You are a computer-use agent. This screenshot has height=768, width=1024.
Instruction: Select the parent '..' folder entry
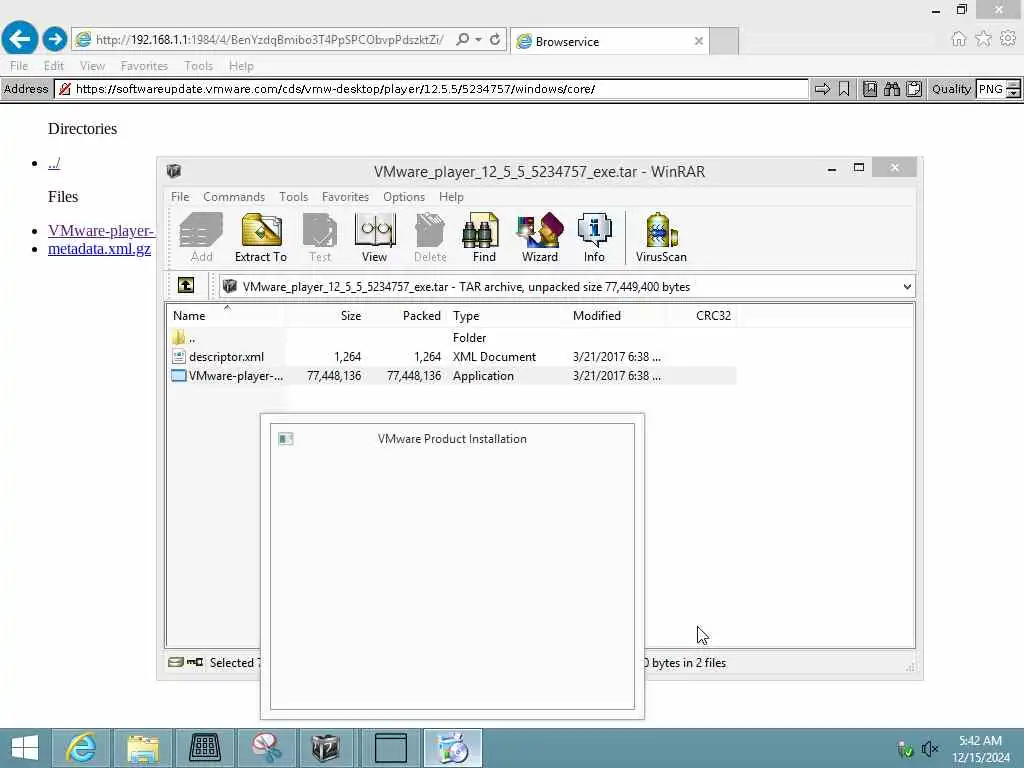(x=452, y=338)
